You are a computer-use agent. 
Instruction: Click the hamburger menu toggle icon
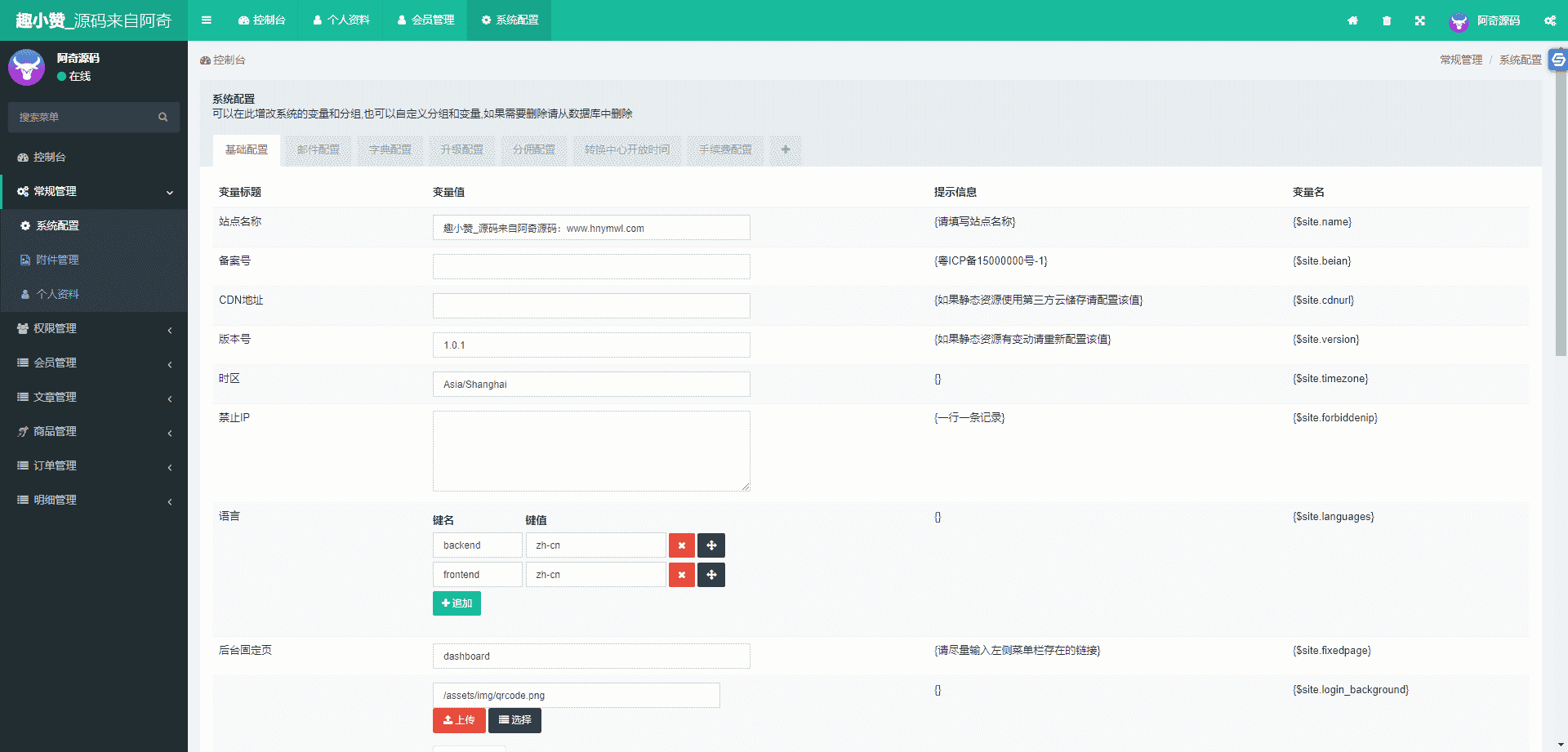coord(207,20)
